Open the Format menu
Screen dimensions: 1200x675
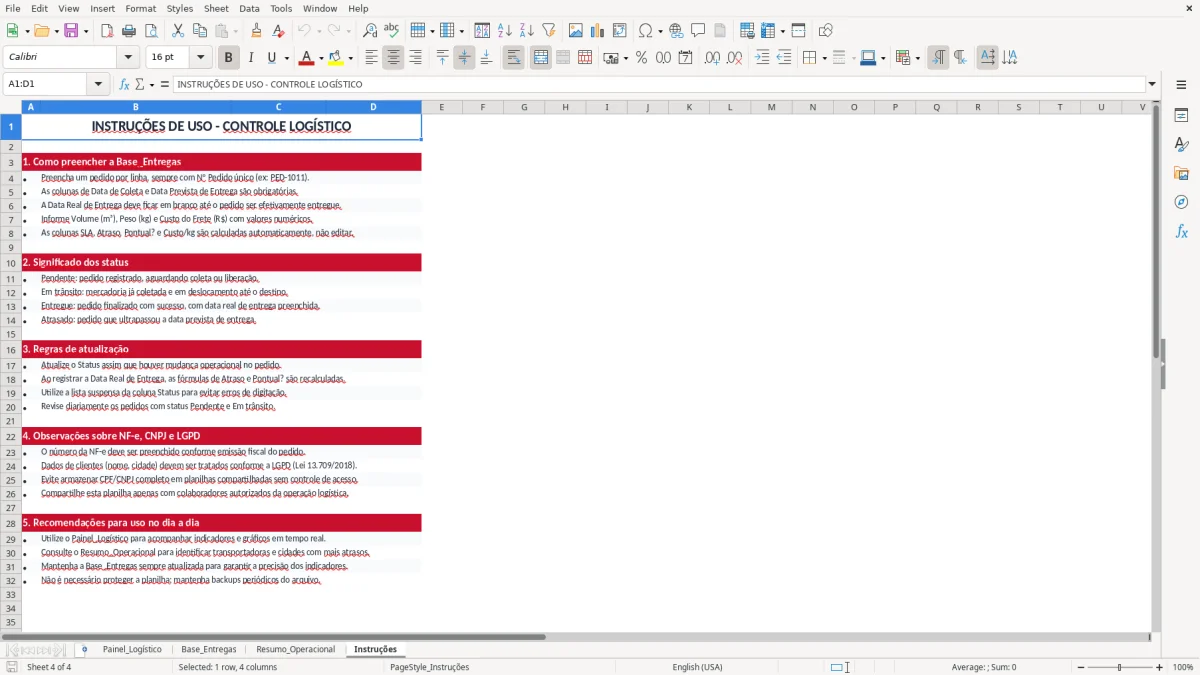pos(141,8)
